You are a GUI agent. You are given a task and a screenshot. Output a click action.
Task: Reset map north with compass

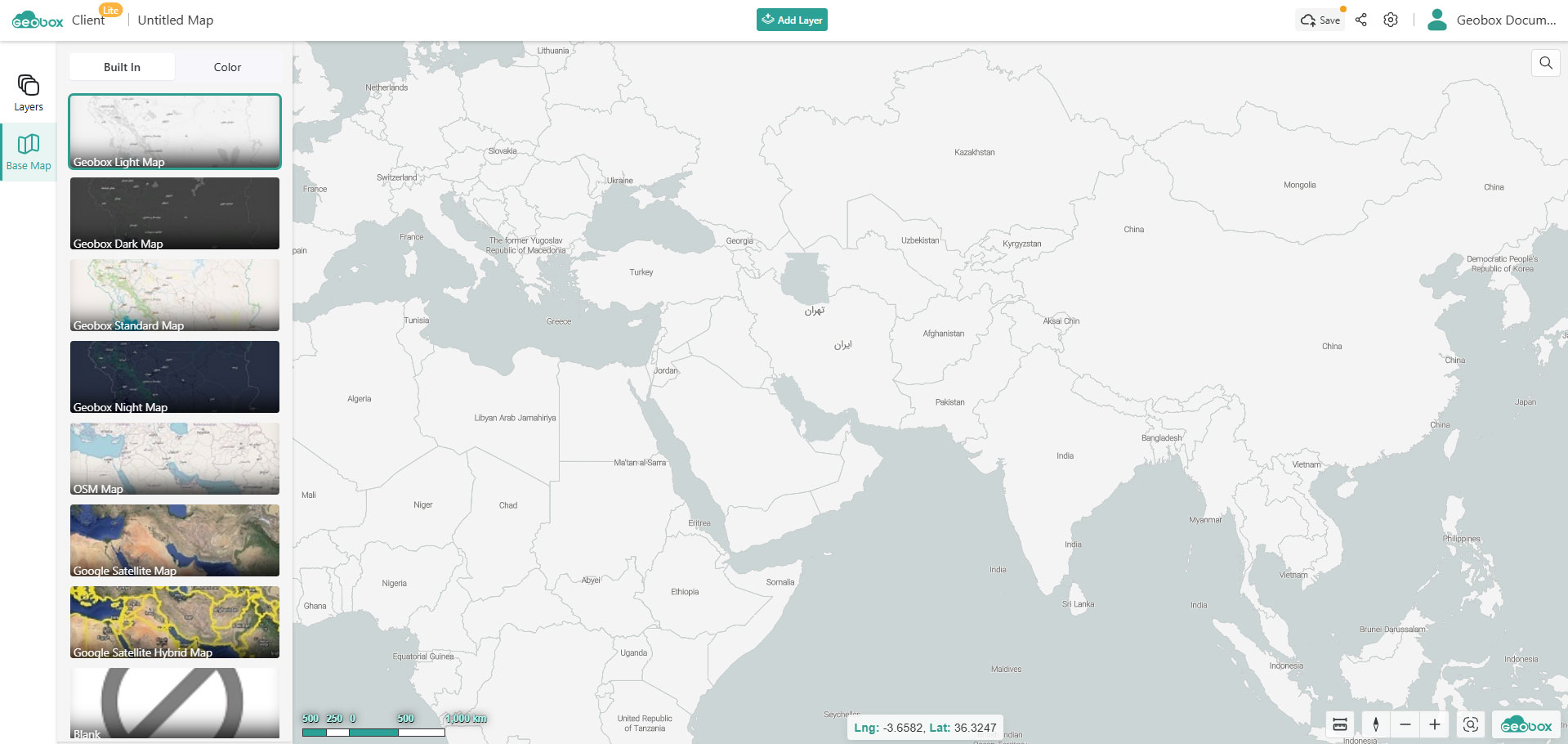pyautogui.click(x=1376, y=724)
